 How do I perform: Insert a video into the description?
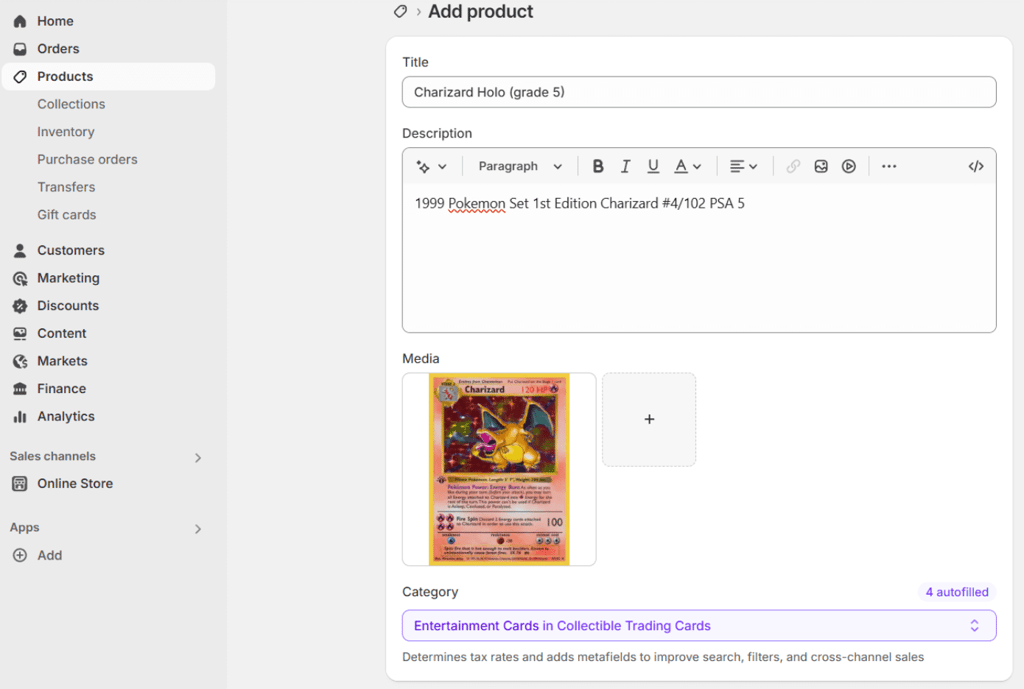848,167
